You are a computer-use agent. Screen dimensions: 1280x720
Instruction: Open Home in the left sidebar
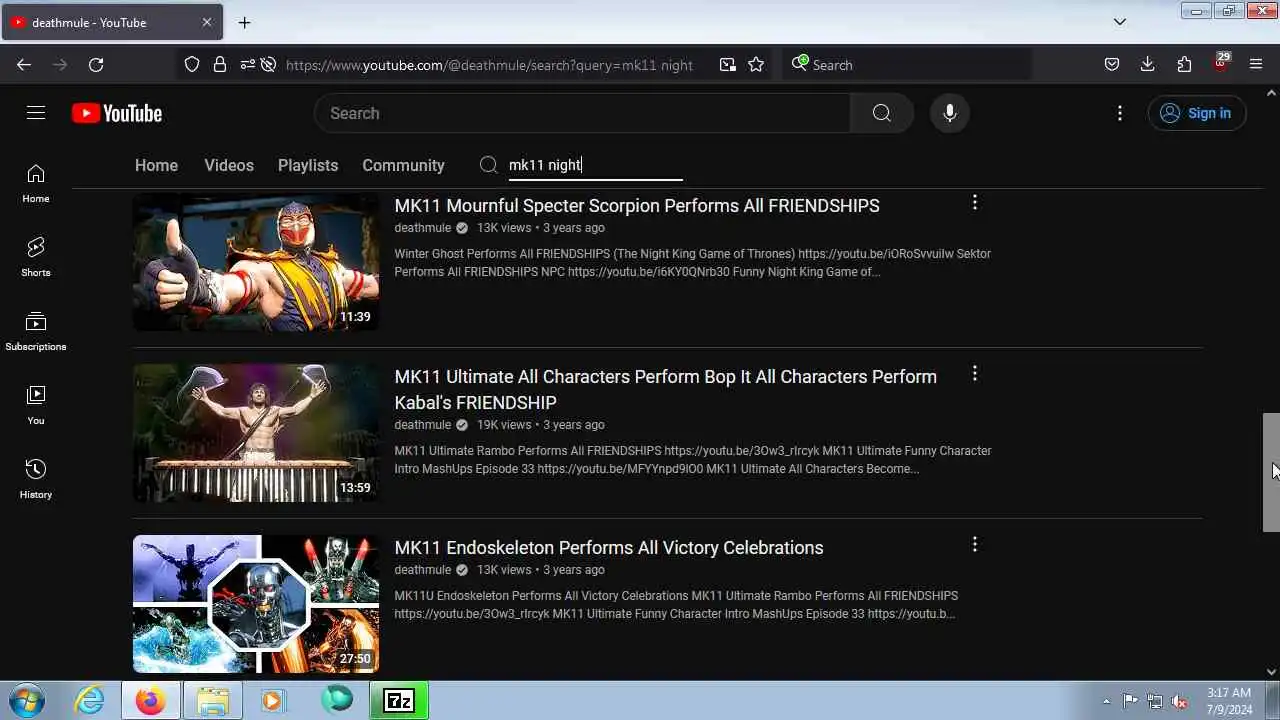(36, 184)
